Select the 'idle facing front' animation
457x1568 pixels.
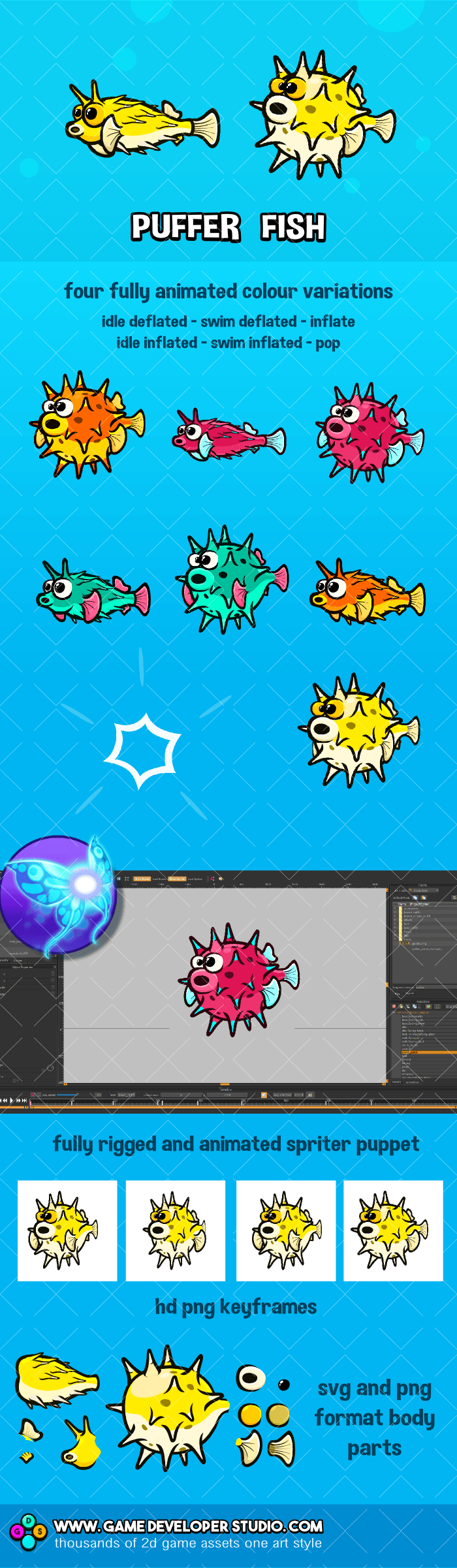(429, 1031)
